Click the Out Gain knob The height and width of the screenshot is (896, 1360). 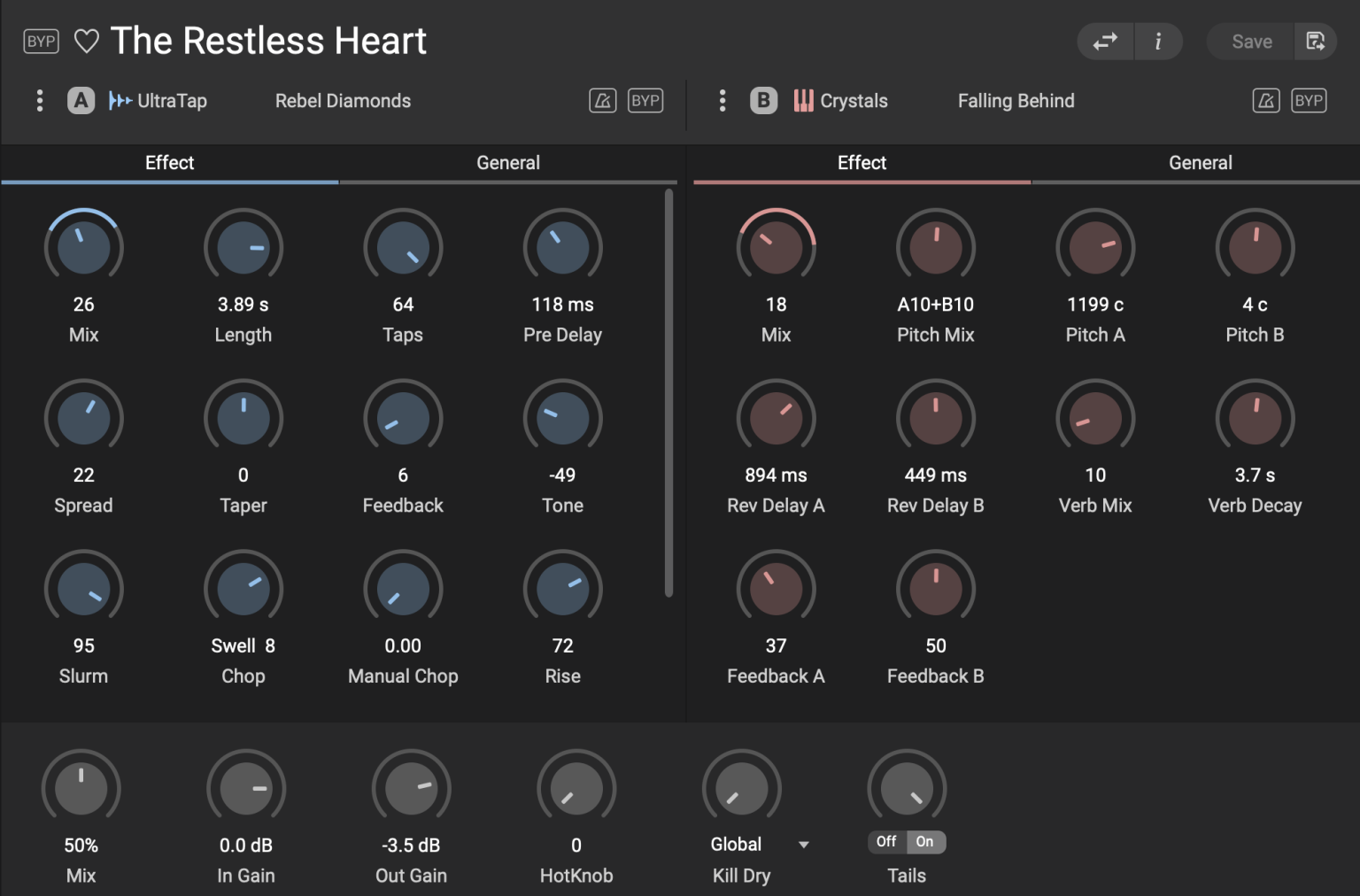412,789
